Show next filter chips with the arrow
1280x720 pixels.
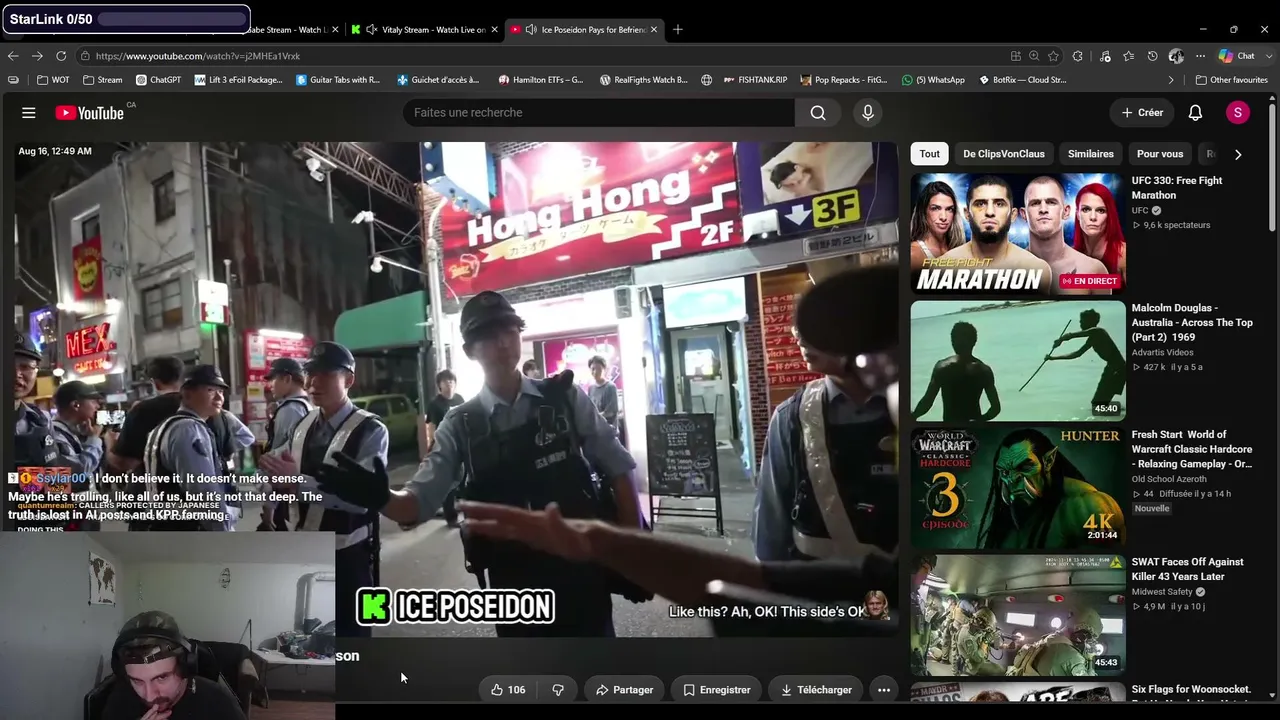pyautogui.click(x=1238, y=154)
